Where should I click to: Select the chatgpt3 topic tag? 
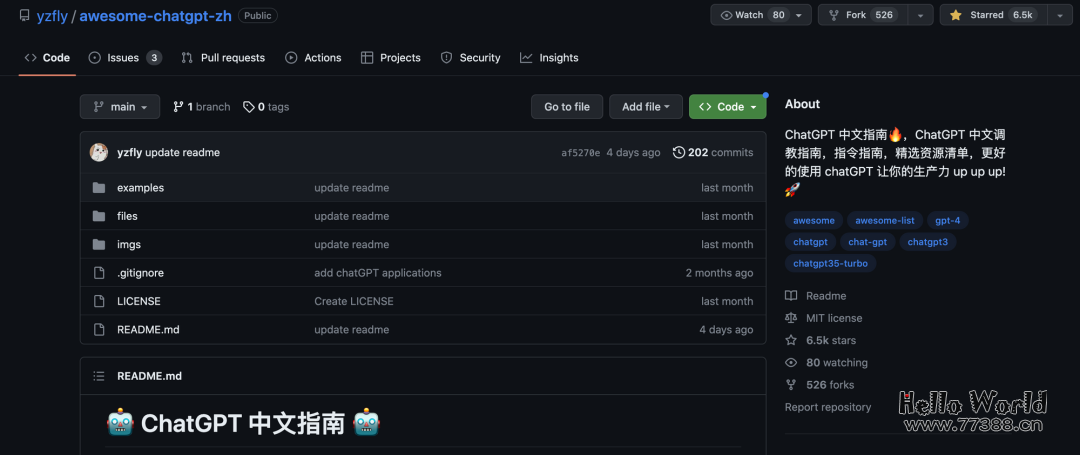[928, 242]
